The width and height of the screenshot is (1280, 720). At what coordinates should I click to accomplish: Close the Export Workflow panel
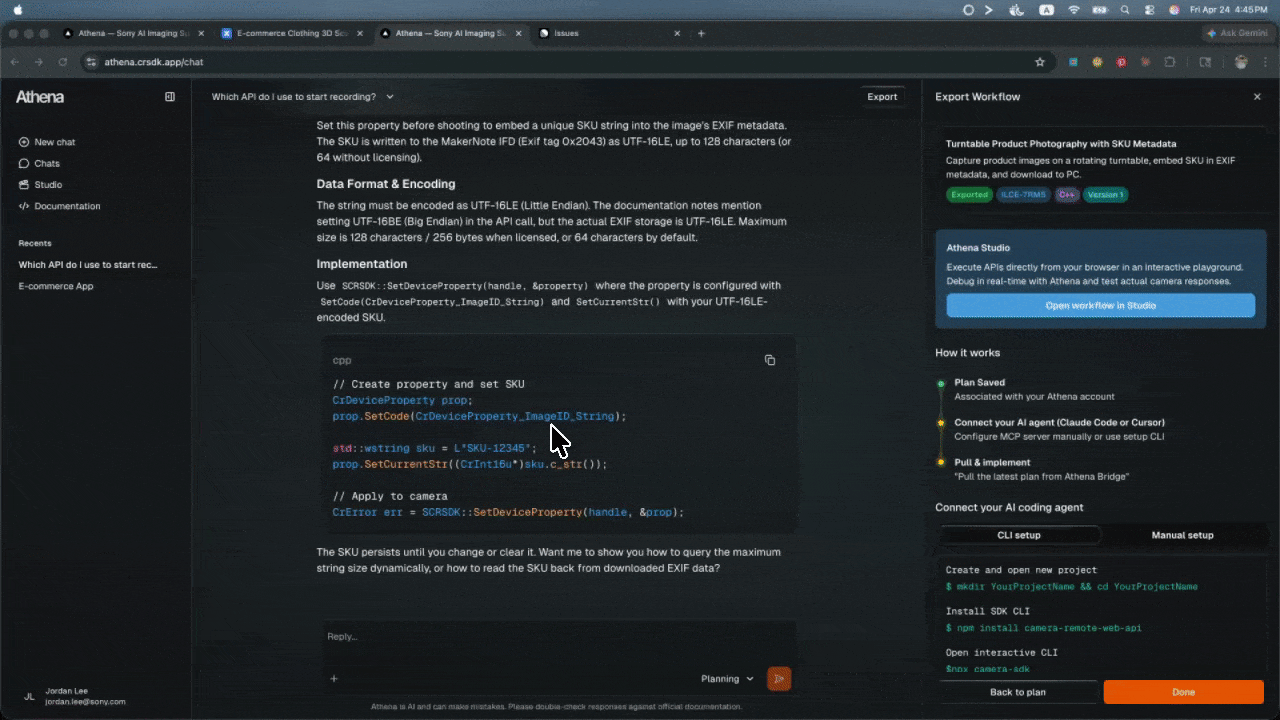coord(1257,97)
